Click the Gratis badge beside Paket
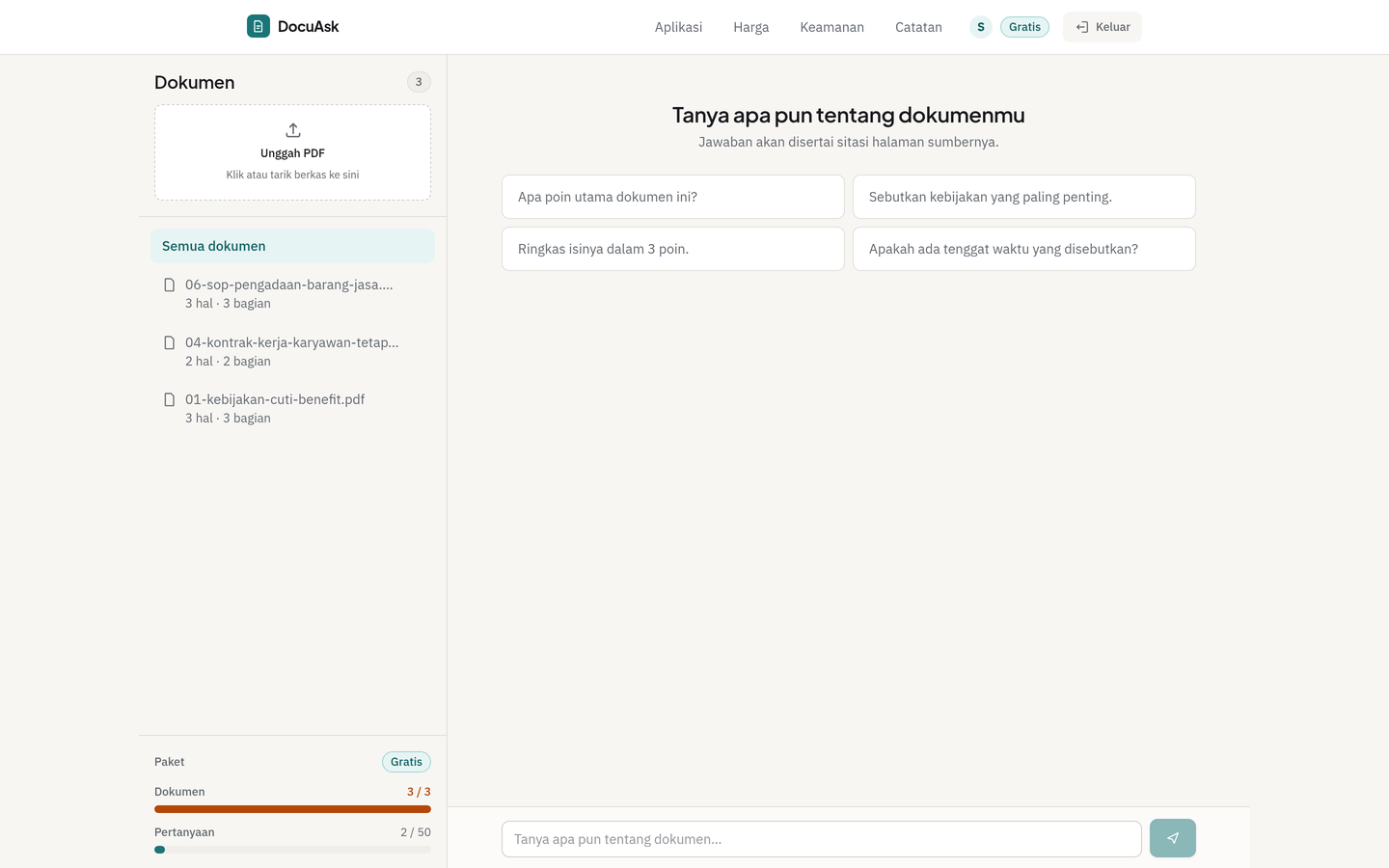 (x=406, y=762)
